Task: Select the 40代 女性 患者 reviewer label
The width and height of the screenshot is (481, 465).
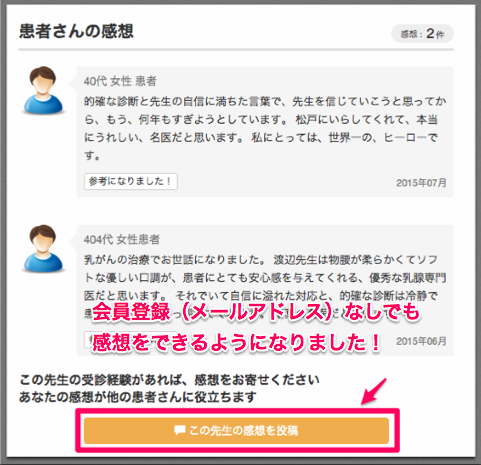Action: pyautogui.click(x=120, y=81)
